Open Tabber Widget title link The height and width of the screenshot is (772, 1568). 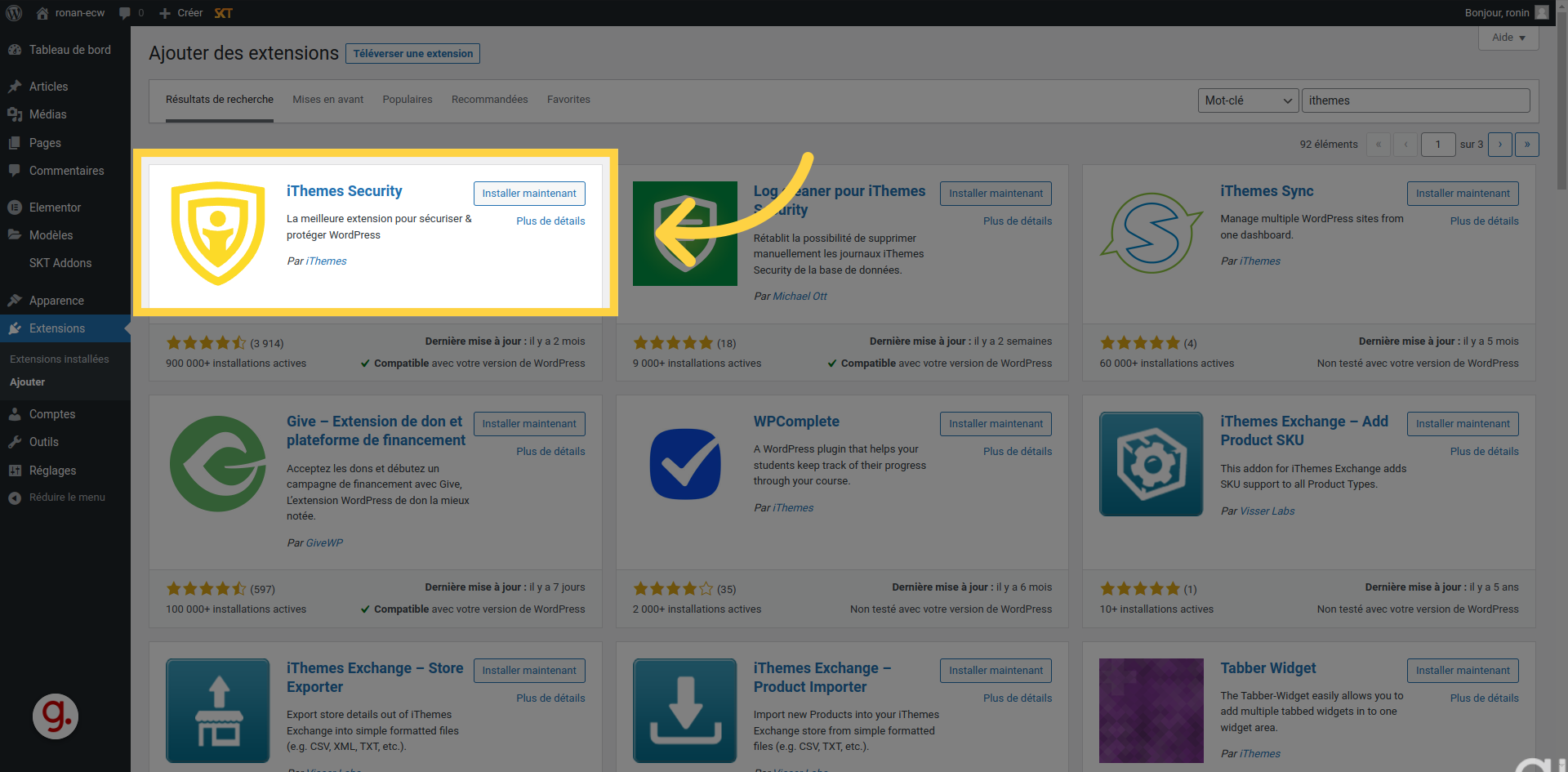pos(1267,668)
